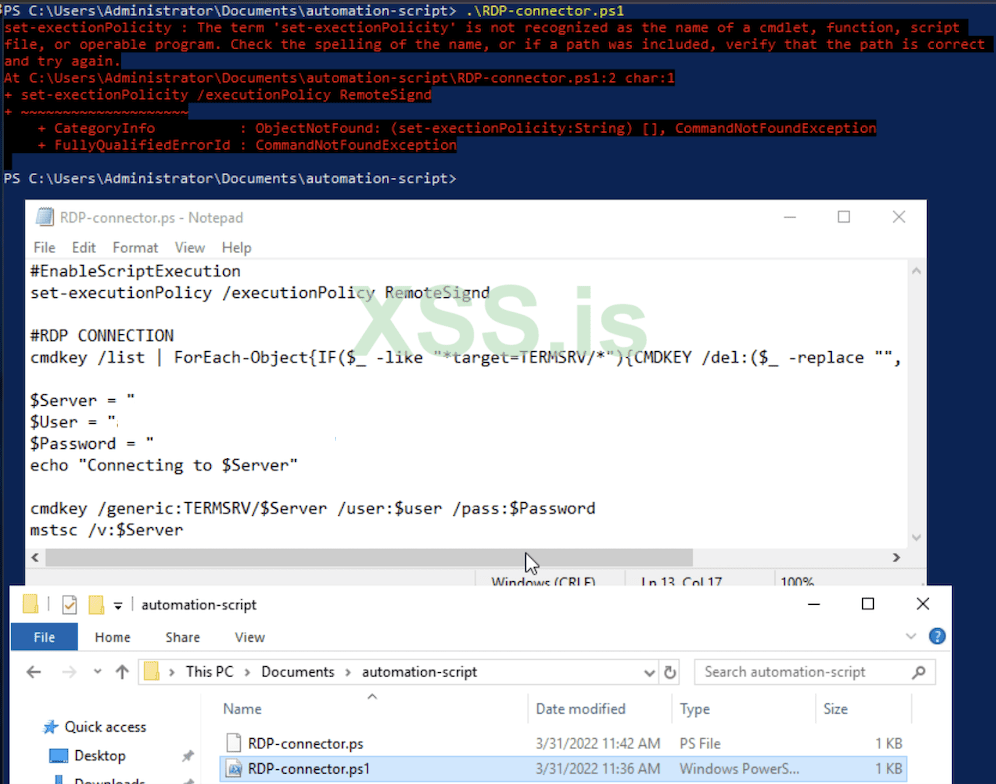996x784 pixels.
Task: Select Quick access in navigation pane
Action: (x=105, y=726)
